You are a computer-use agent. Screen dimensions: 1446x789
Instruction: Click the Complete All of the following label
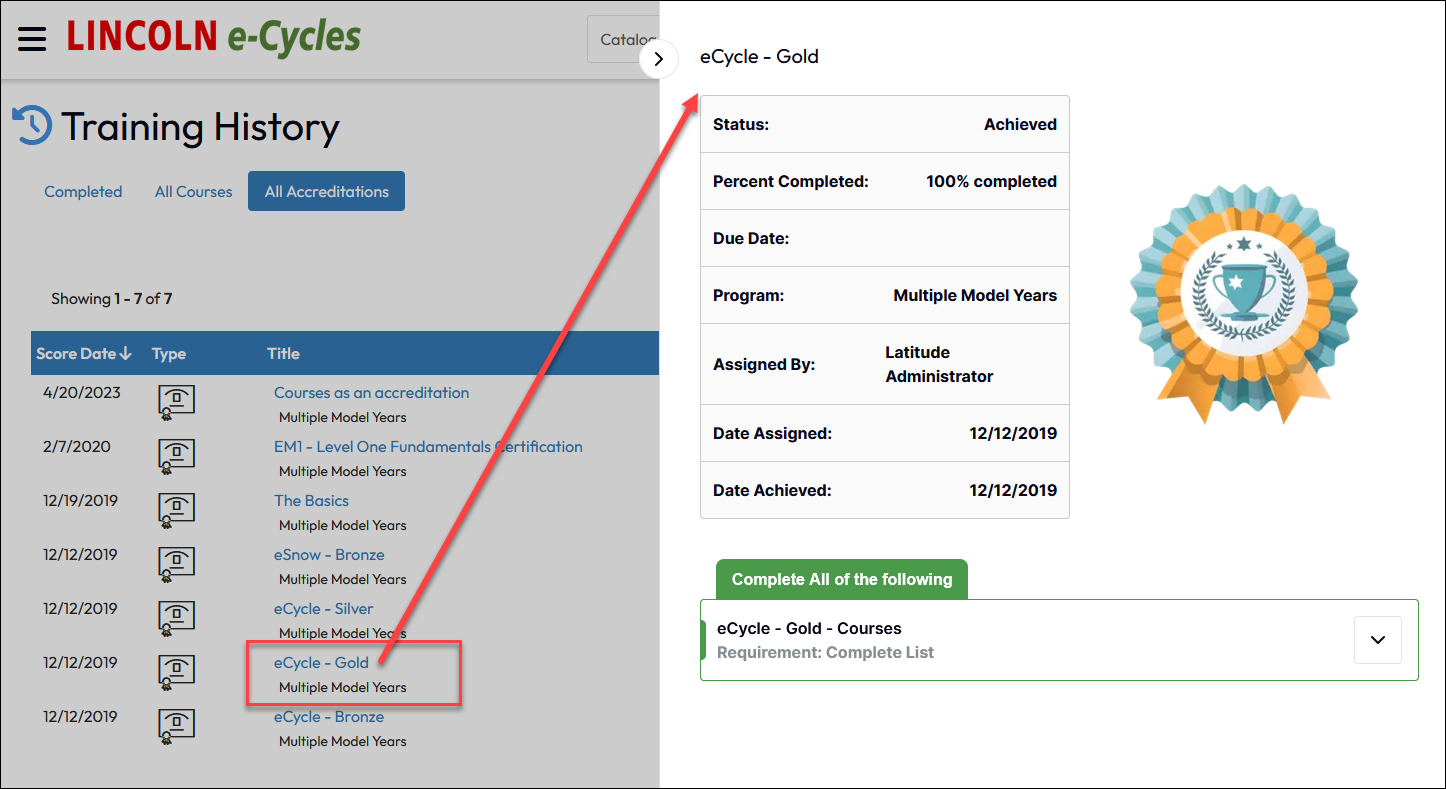point(842,579)
